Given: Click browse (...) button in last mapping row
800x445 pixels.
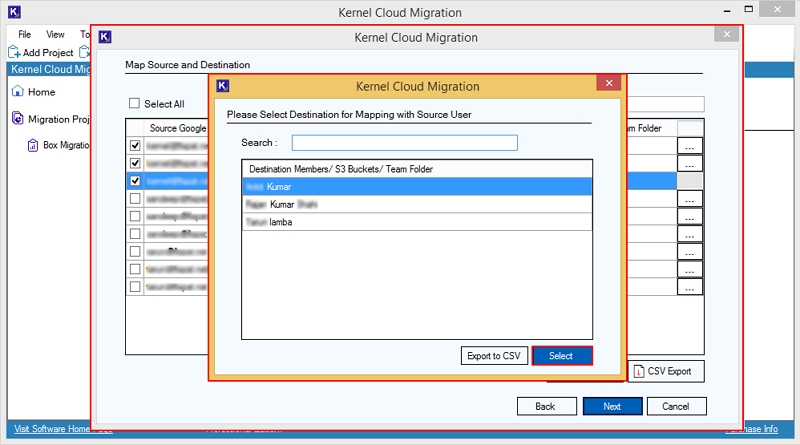Looking at the screenshot, I should pos(690,287).
